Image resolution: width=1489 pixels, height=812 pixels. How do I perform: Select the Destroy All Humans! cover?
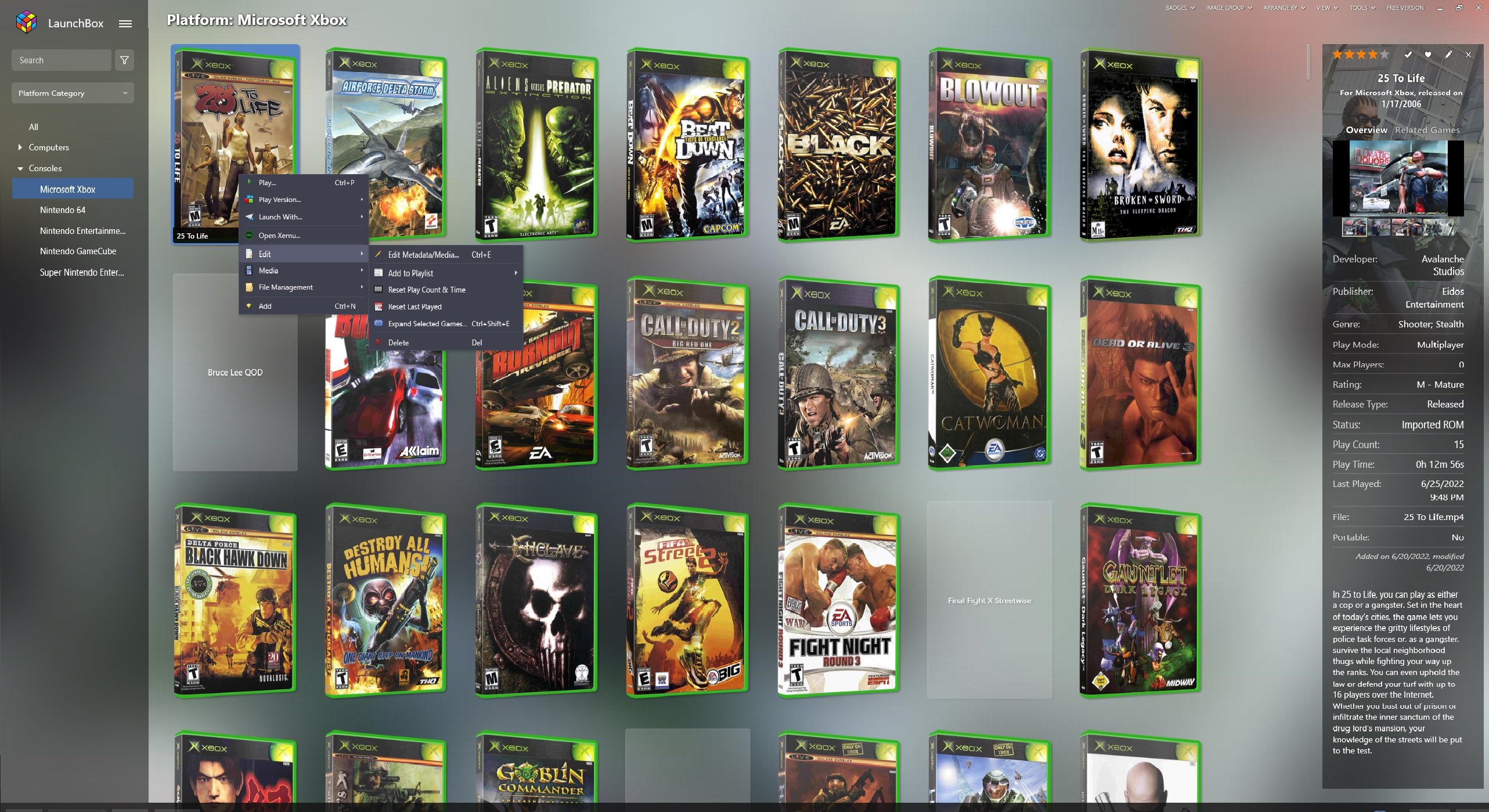[385, 601]
